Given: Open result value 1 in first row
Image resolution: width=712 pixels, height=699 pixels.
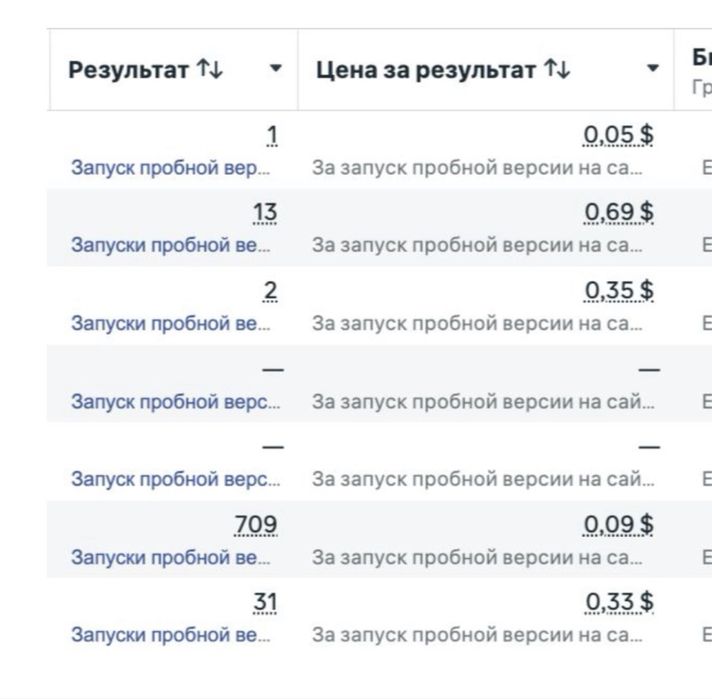Looking at the screenshot, I should tap(272, 135).
